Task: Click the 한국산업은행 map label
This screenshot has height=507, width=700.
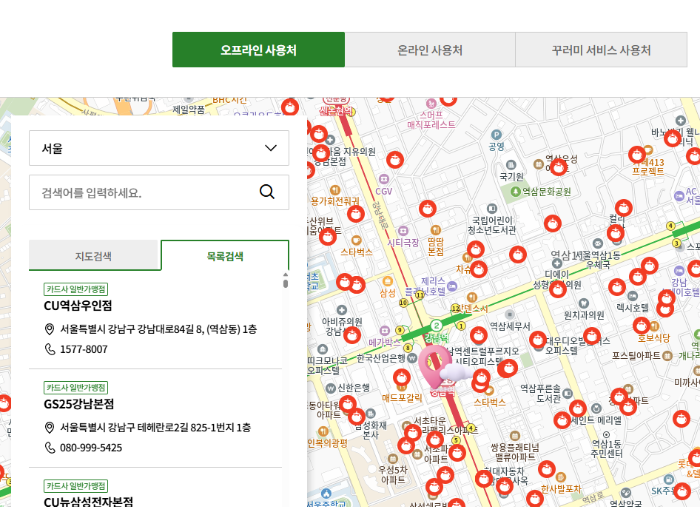Action: coord(381,358)
